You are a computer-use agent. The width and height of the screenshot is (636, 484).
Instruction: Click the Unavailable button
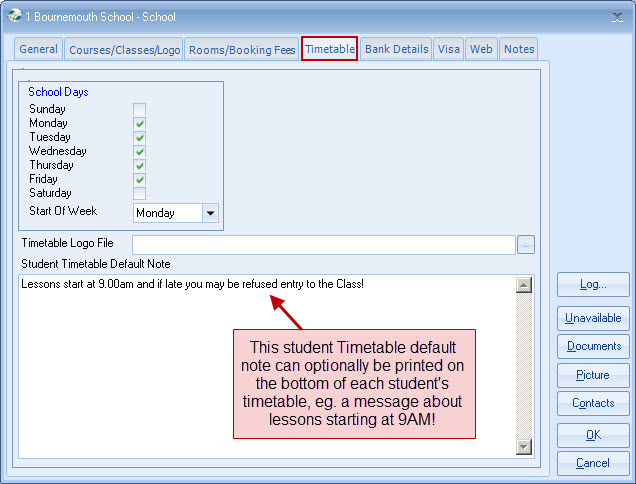pos(593,318)
